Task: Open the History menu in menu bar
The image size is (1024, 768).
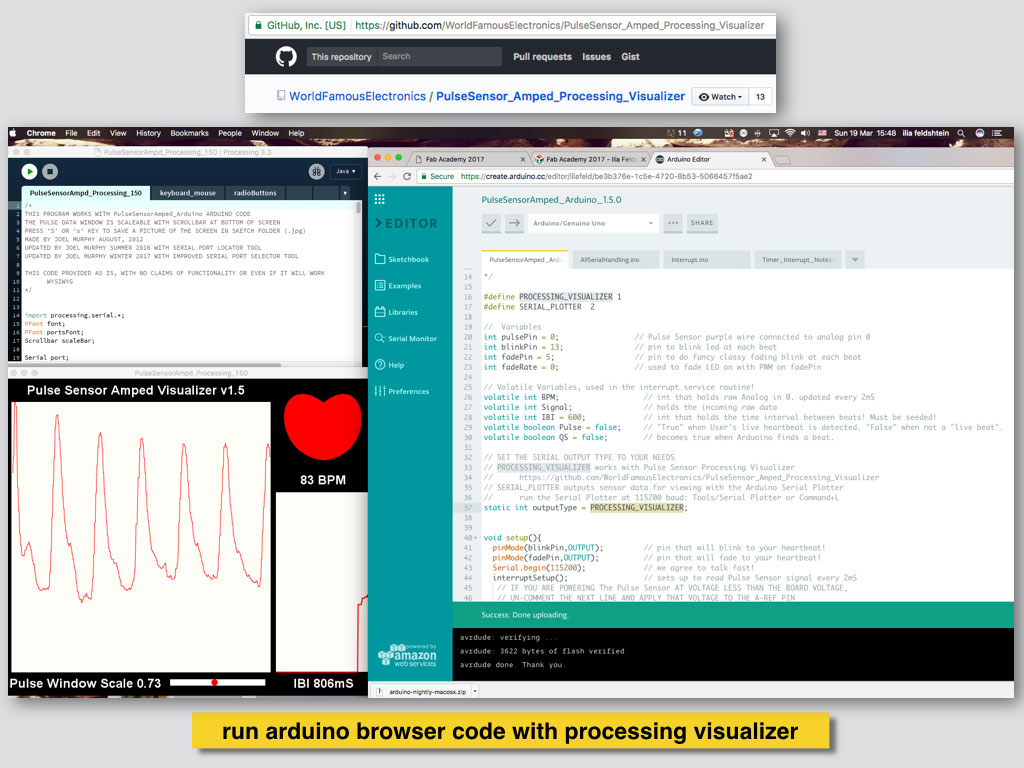Action: tap(148, 133)
